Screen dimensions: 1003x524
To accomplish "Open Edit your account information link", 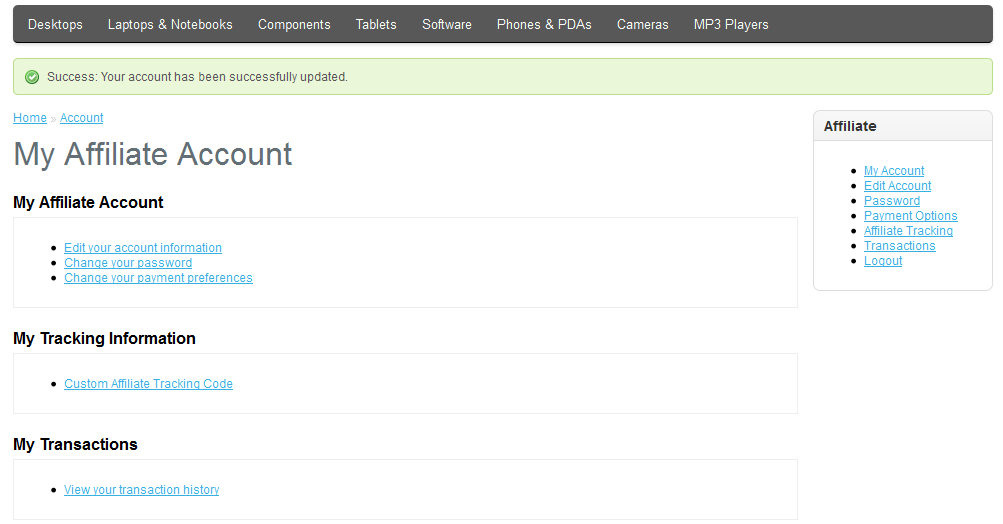I will (143, 248).
